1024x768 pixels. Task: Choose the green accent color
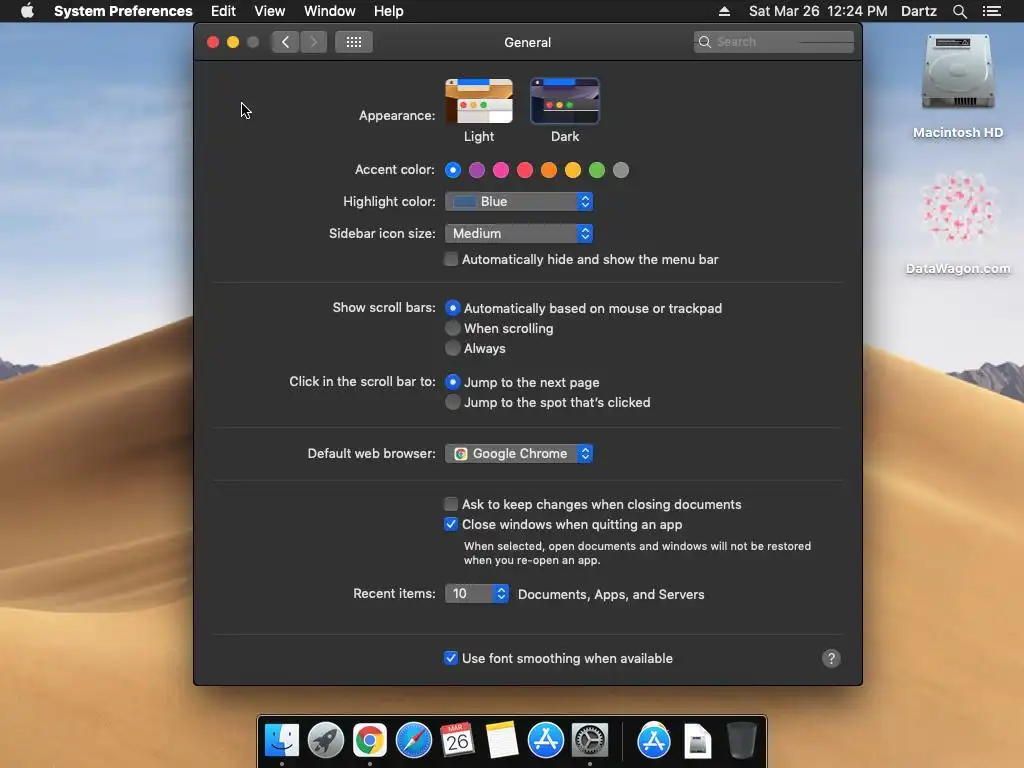(x=597, y=170)
